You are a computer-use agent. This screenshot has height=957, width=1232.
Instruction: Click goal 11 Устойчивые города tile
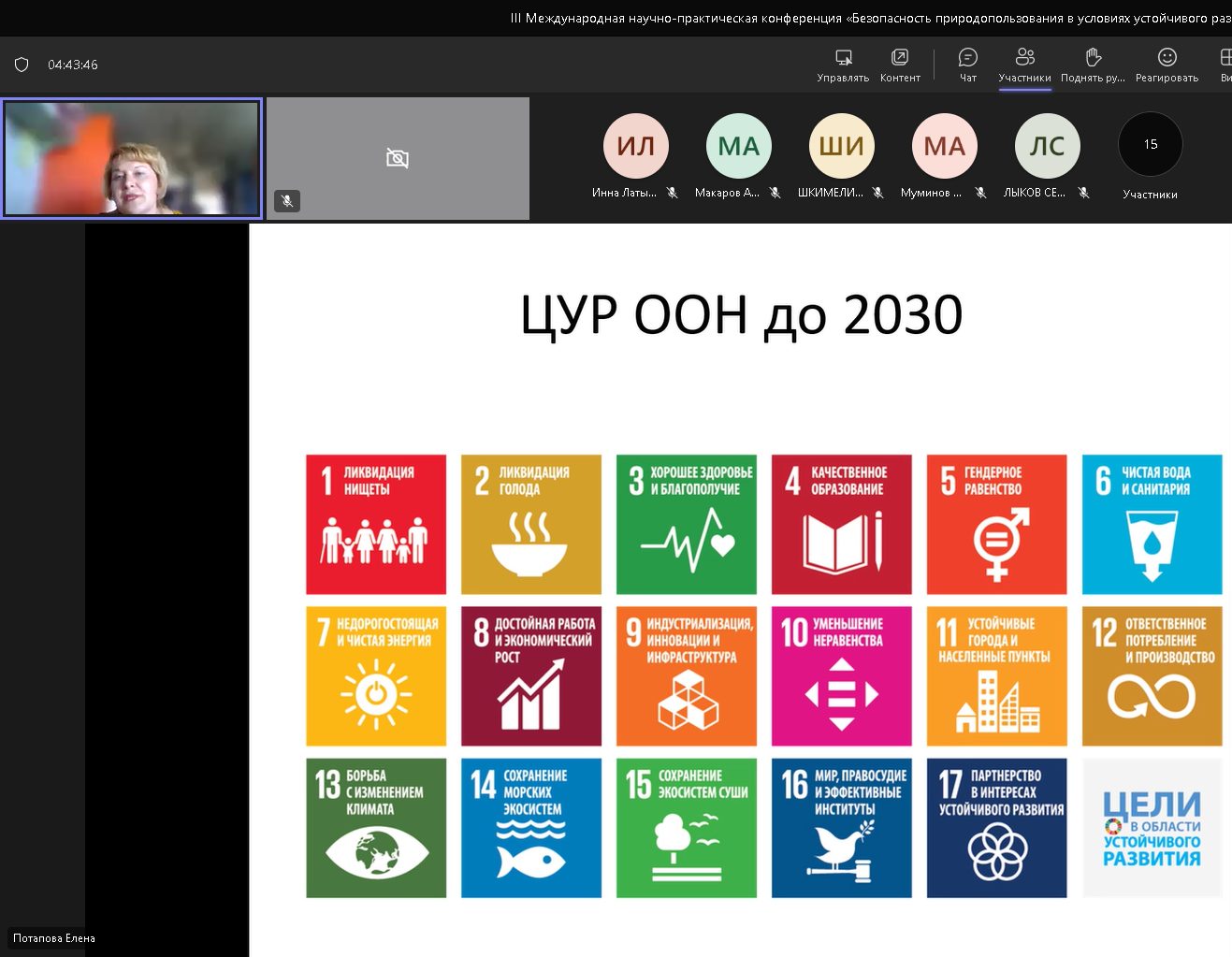point(997,675)
